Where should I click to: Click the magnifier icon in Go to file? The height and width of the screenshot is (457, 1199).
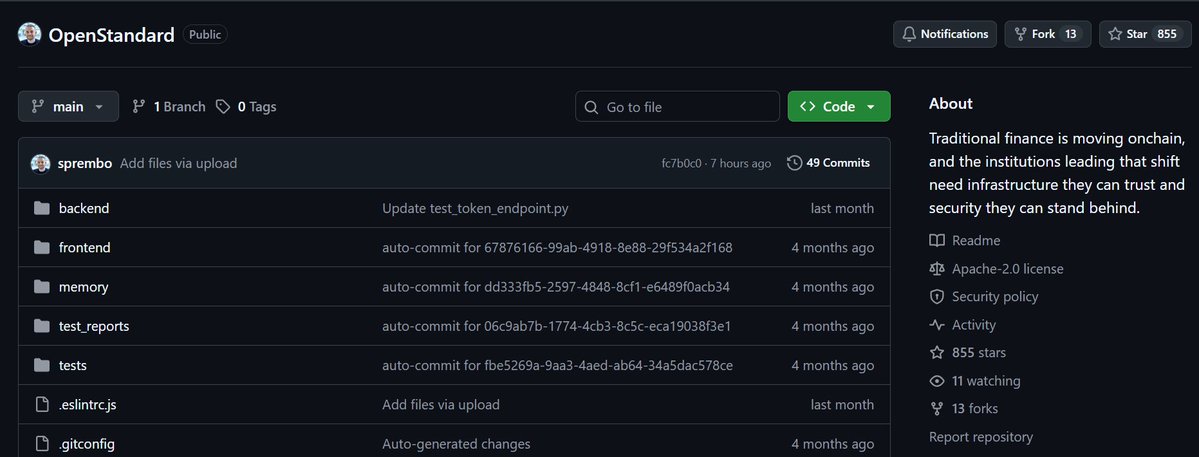(x=591, y=107)
